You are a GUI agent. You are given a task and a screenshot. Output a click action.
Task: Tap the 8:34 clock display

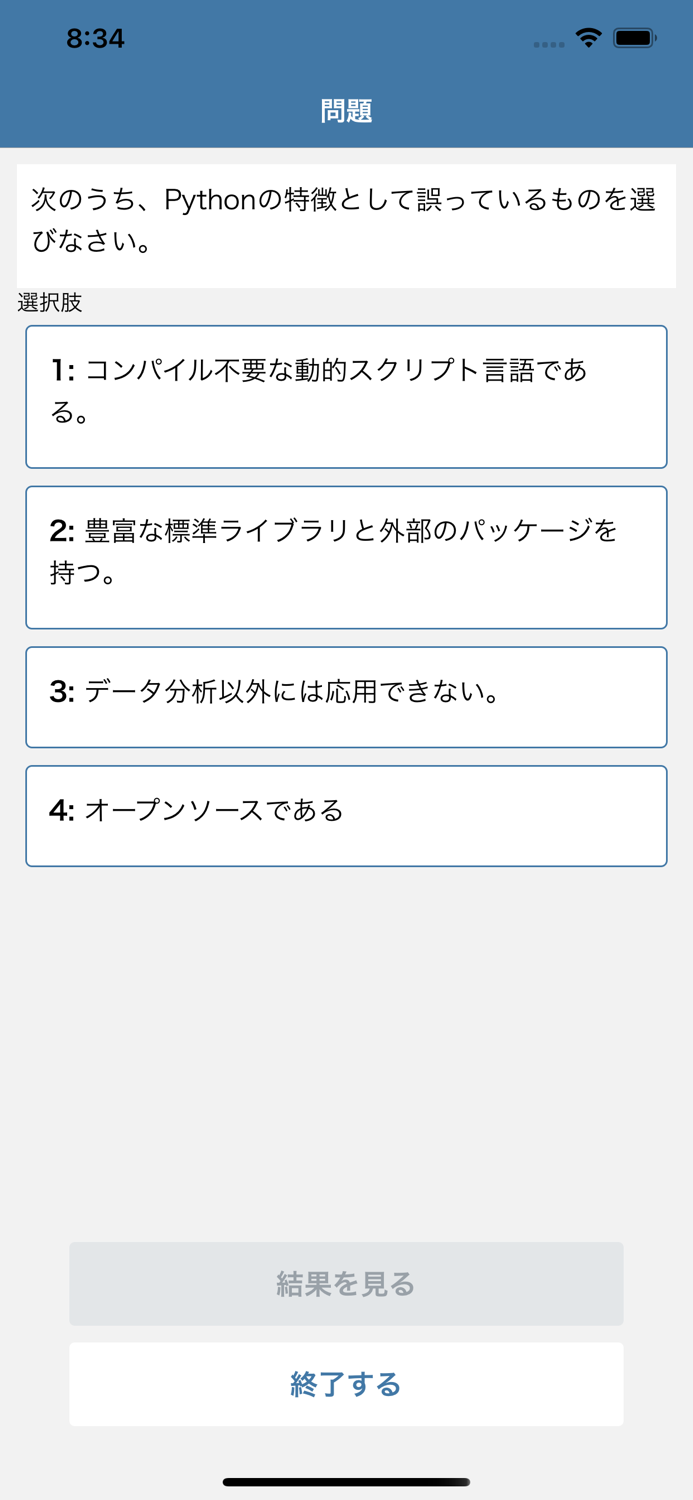pyautogui.click(x=96, y=38)
